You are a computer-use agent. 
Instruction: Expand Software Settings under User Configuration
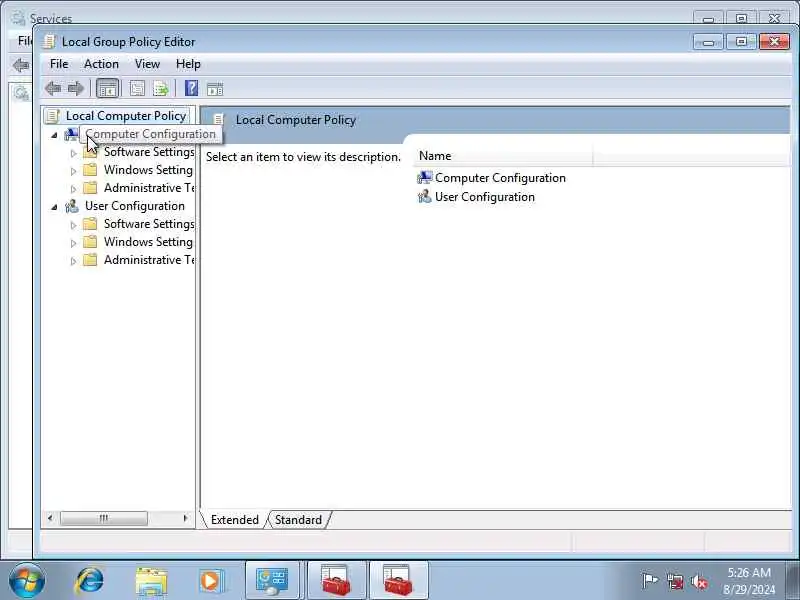(x=73, y=225)
